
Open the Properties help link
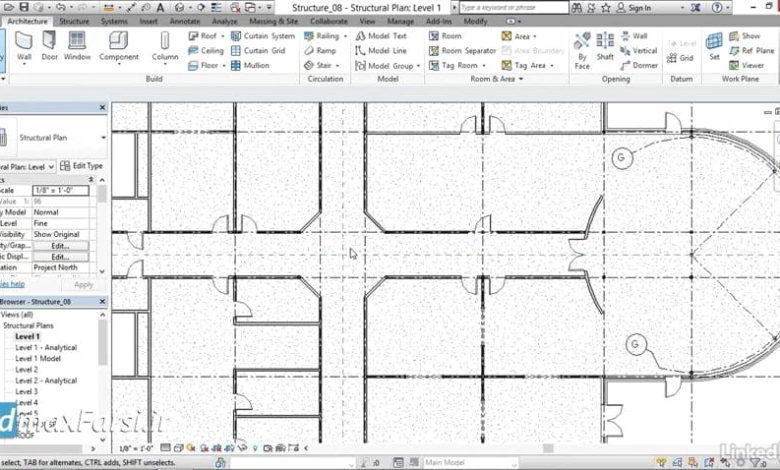(12, 284)
